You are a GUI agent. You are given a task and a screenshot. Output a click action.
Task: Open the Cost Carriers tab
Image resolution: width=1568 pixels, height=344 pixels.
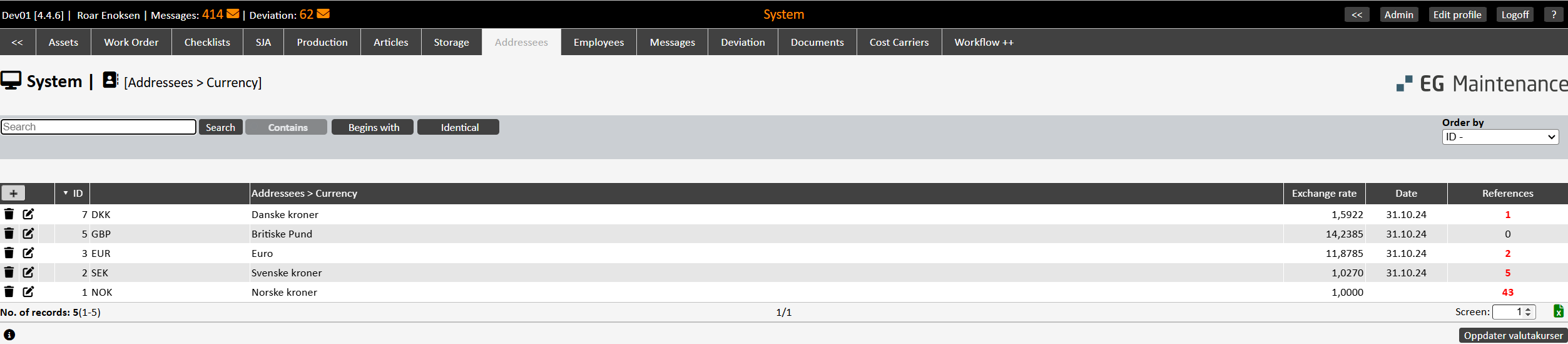tap(899, 42)
